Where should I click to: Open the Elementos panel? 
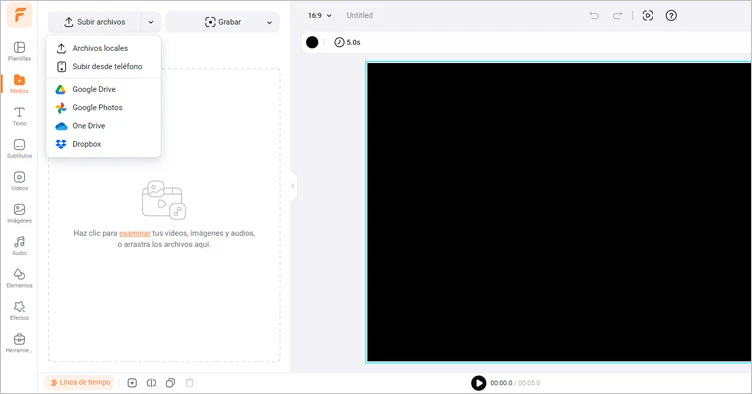coord(19,278)
